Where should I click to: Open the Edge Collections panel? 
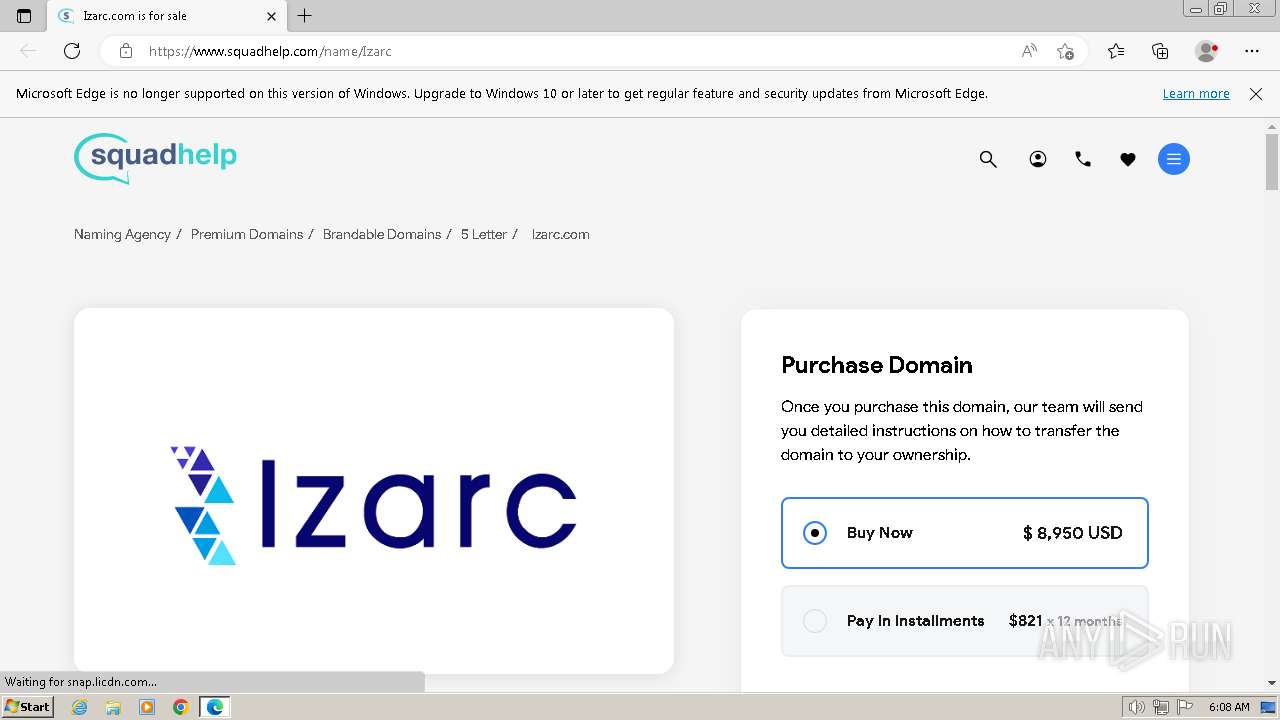click(x=1160, y=51)
